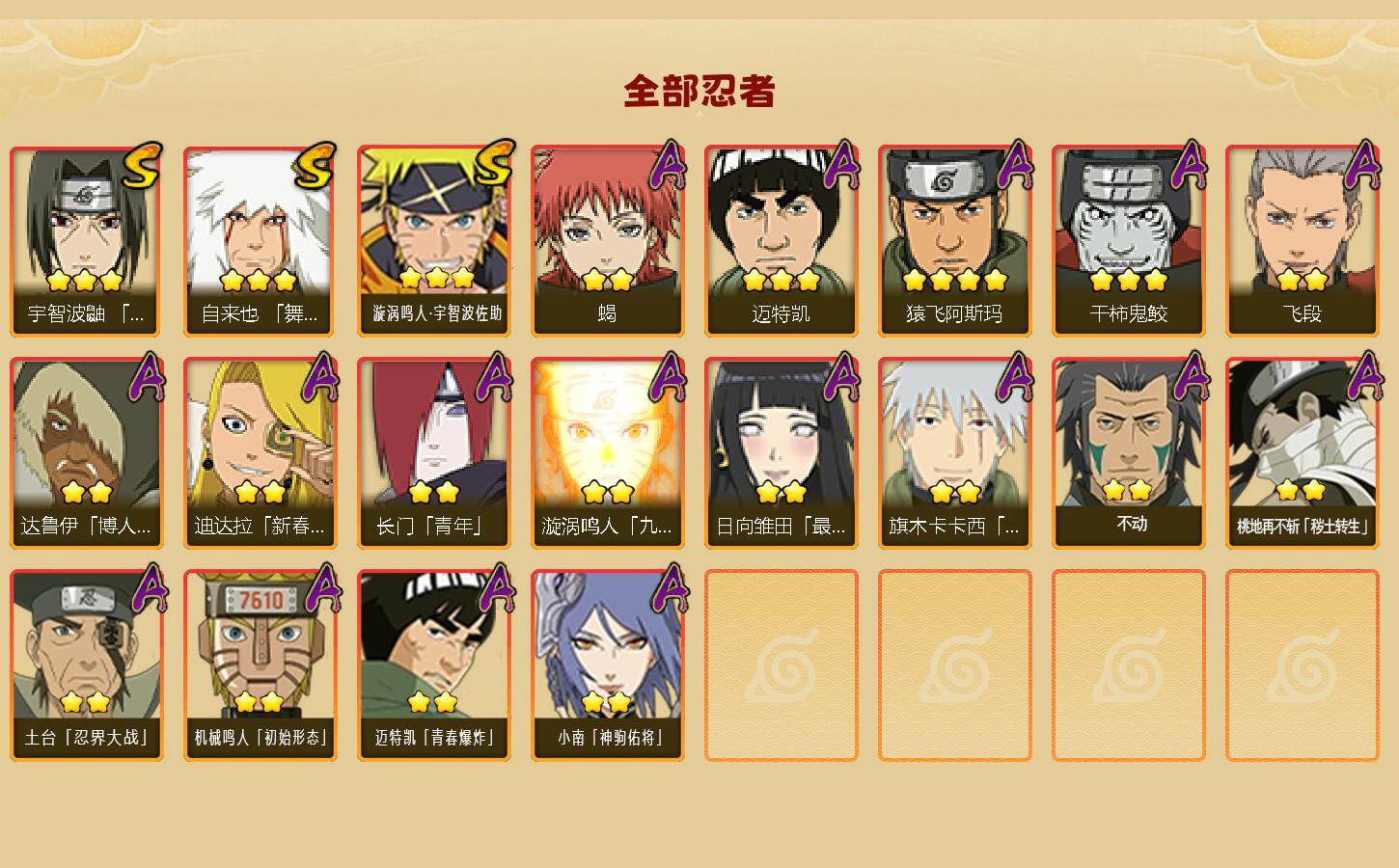Open the 机械鸣人「初始形态」 card
This screenshot has width=1399, height=868.
tap(261, 665)
